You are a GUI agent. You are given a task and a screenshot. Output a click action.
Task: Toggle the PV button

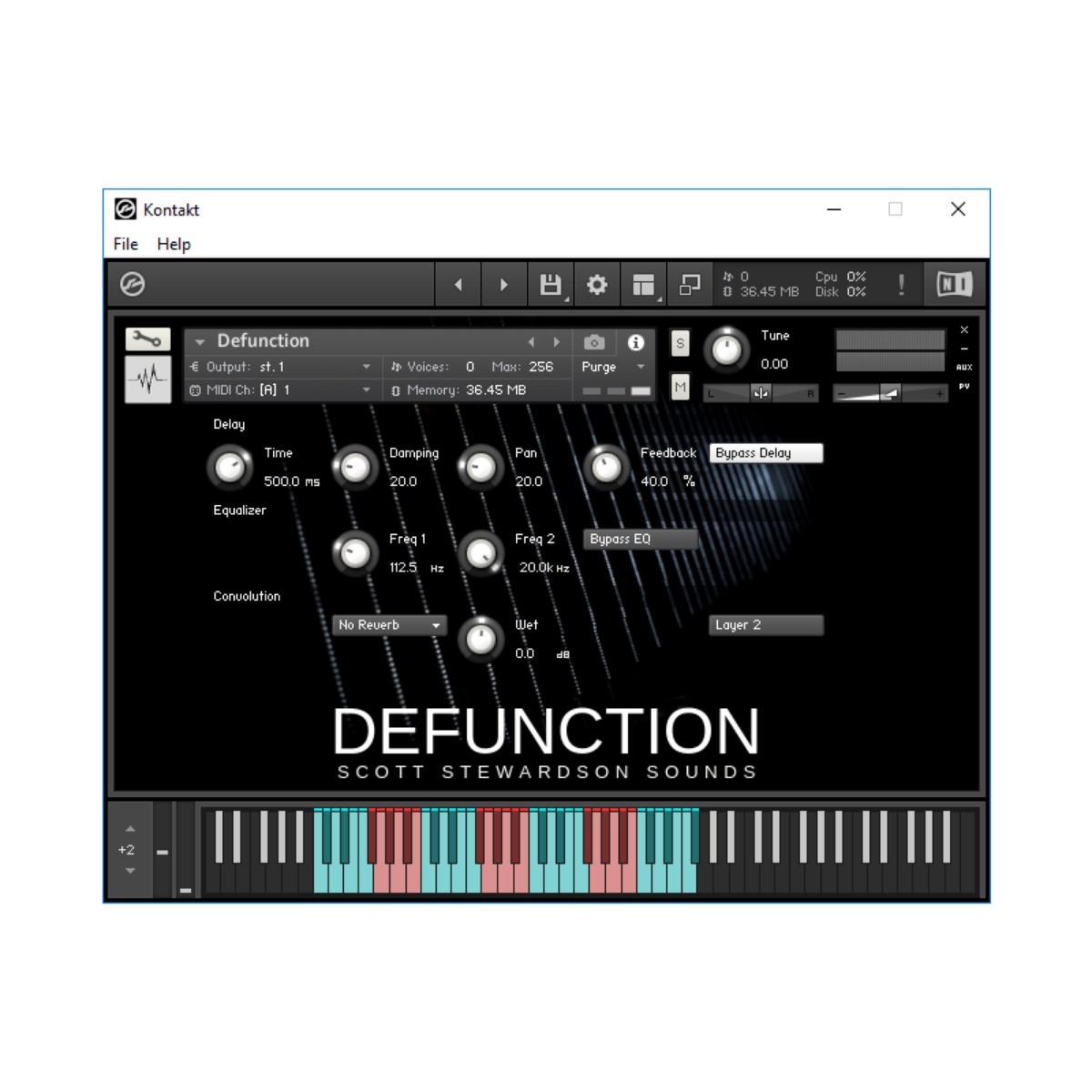964,387
